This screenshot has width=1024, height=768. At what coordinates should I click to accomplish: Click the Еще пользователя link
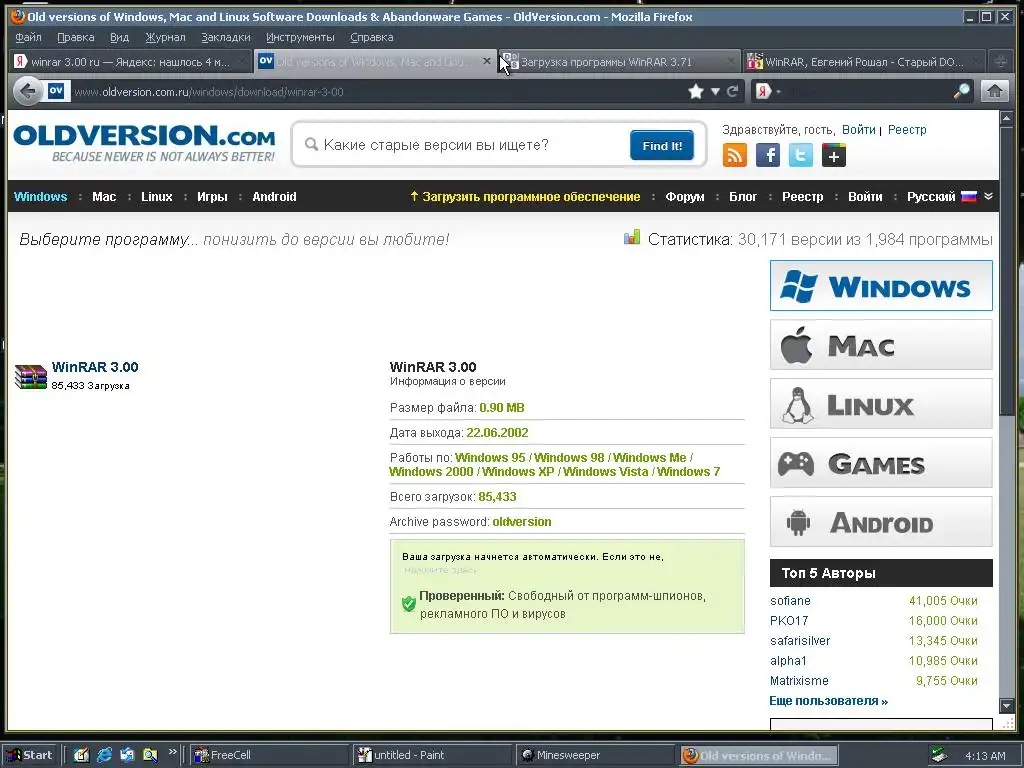[x=828, y=701]
